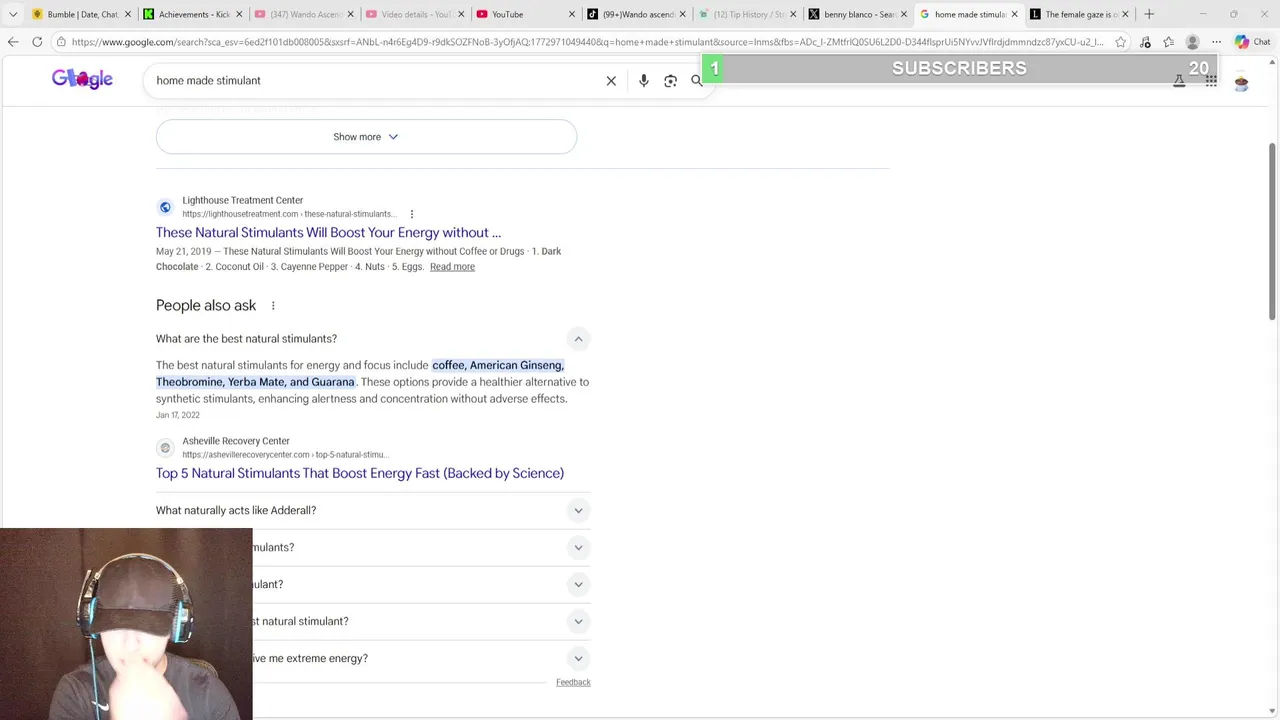Clear the search box with X icon
1280x720 pixels.
(x=611, y=81)
